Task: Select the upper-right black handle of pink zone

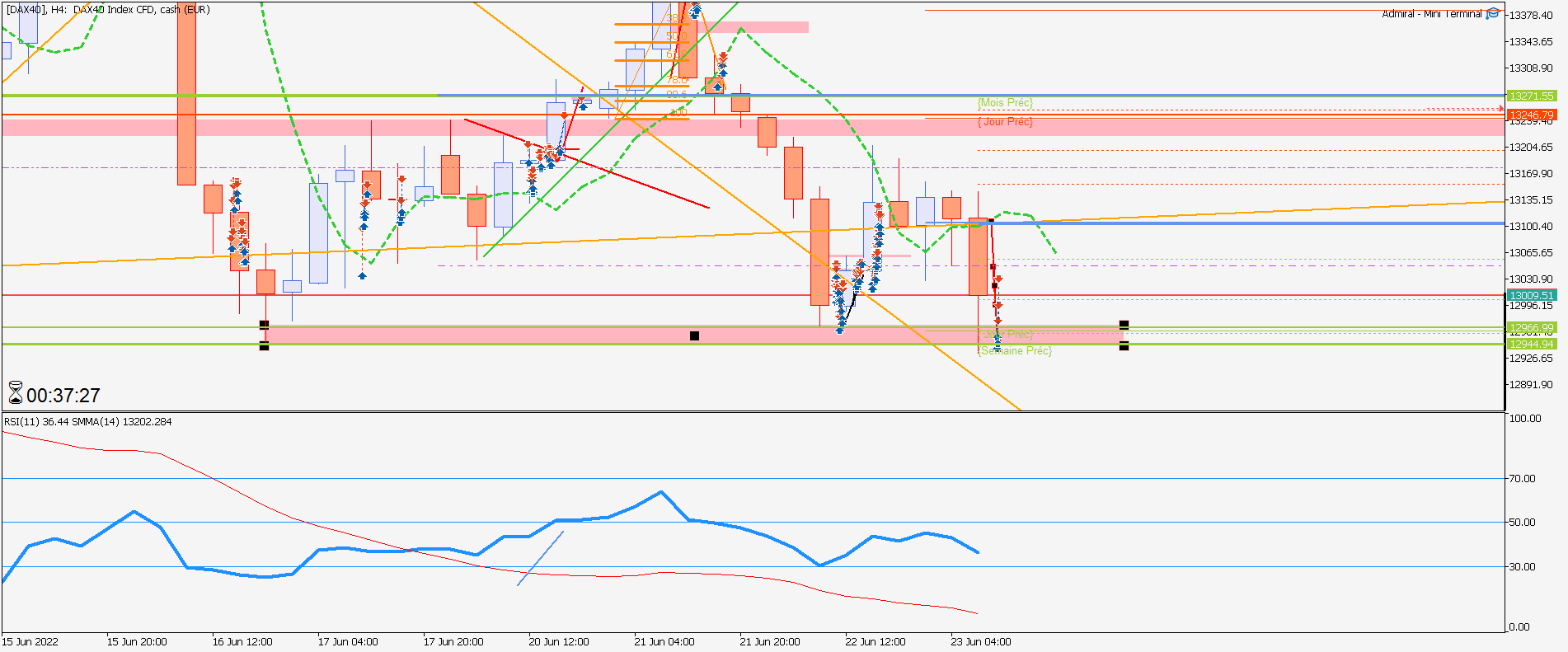Action: 1124,325
